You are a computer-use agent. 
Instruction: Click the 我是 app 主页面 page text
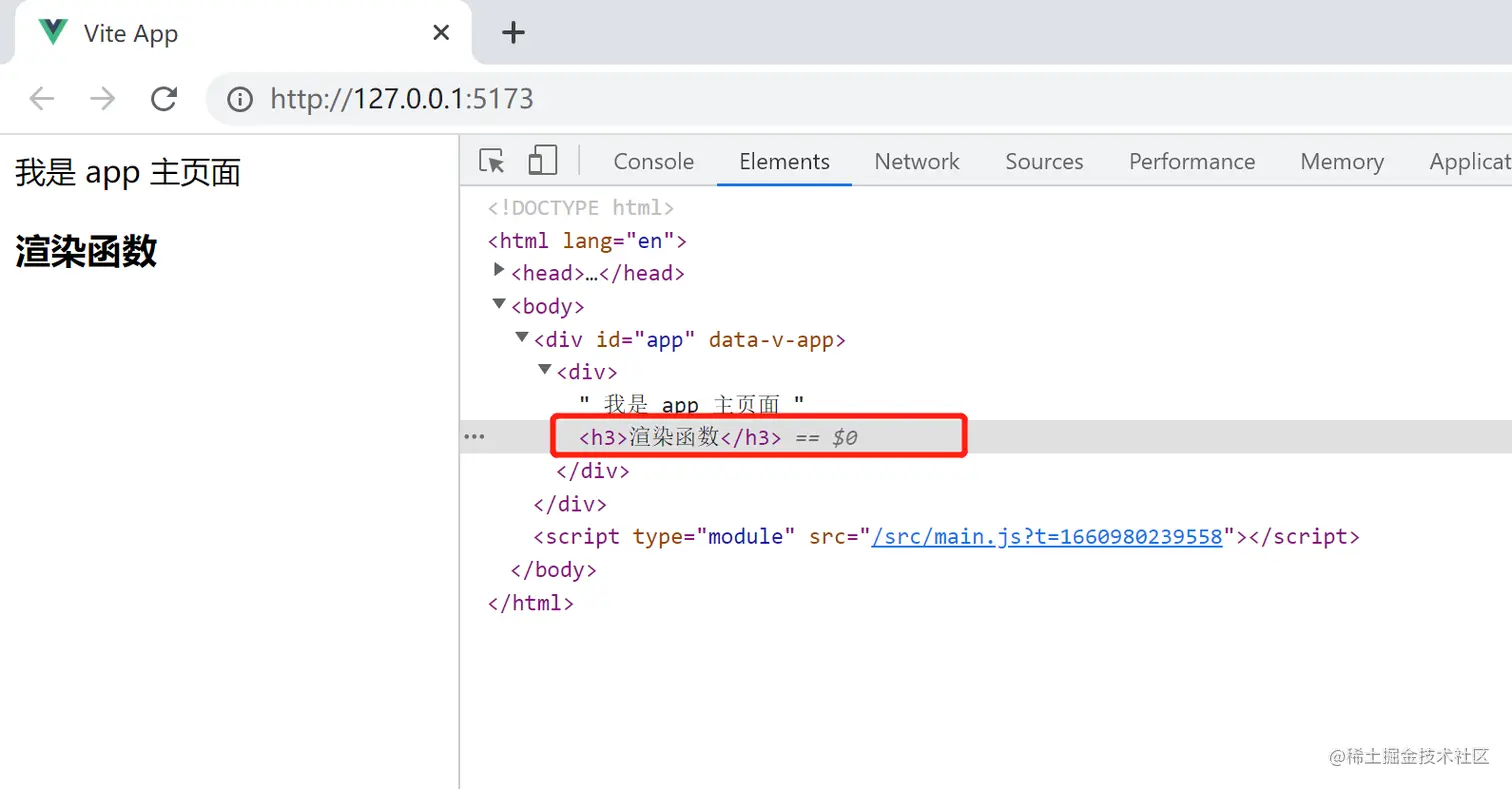click(128, 173)
